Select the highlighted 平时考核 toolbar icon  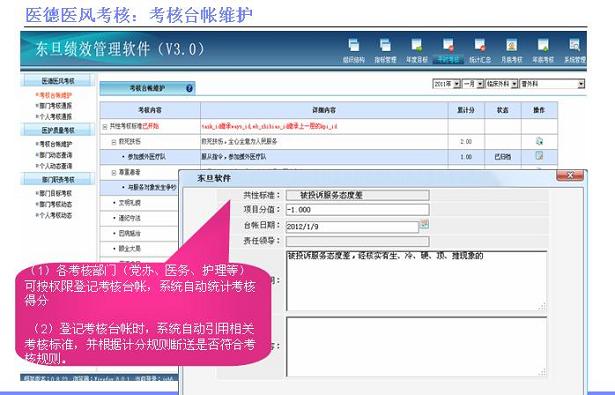coord(448,50)
